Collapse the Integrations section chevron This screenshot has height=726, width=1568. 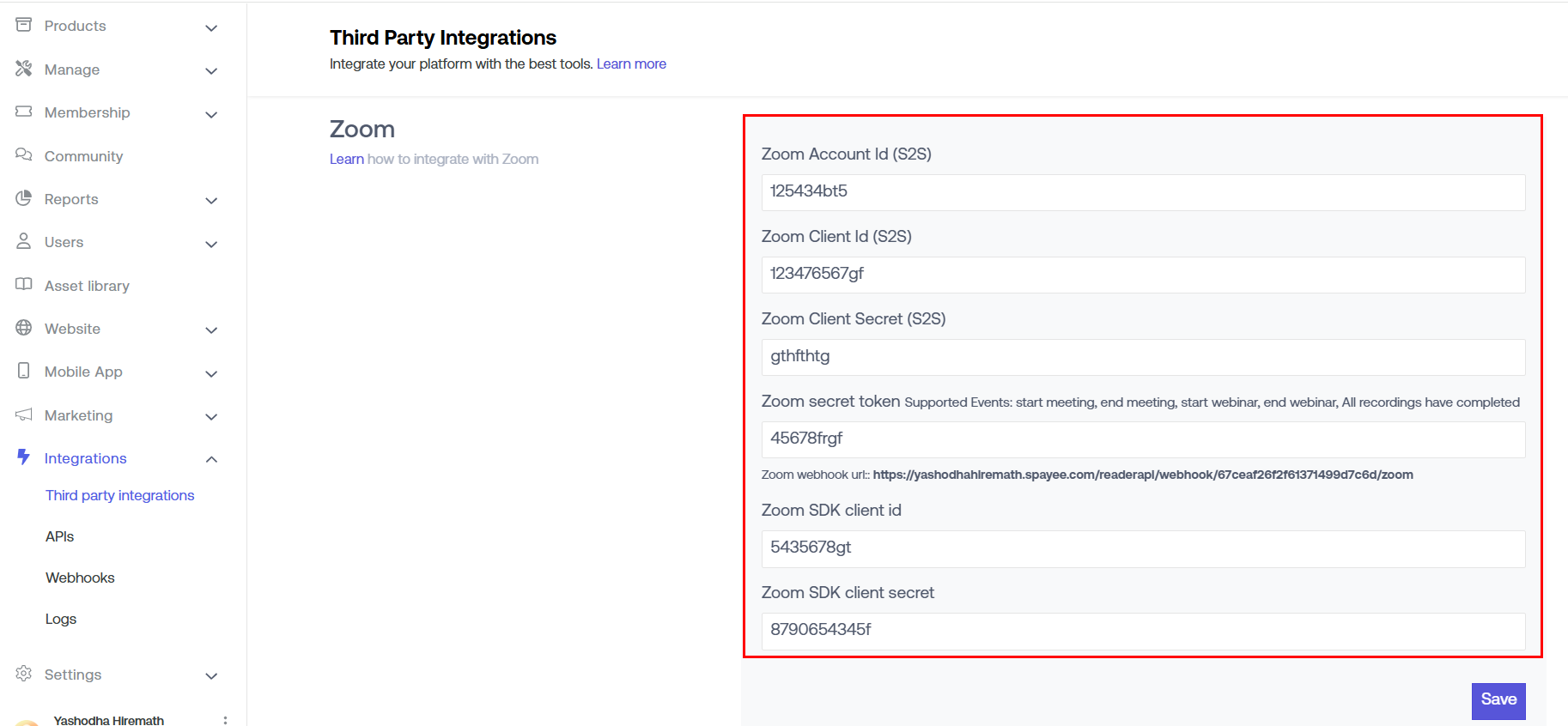[211, 459]
